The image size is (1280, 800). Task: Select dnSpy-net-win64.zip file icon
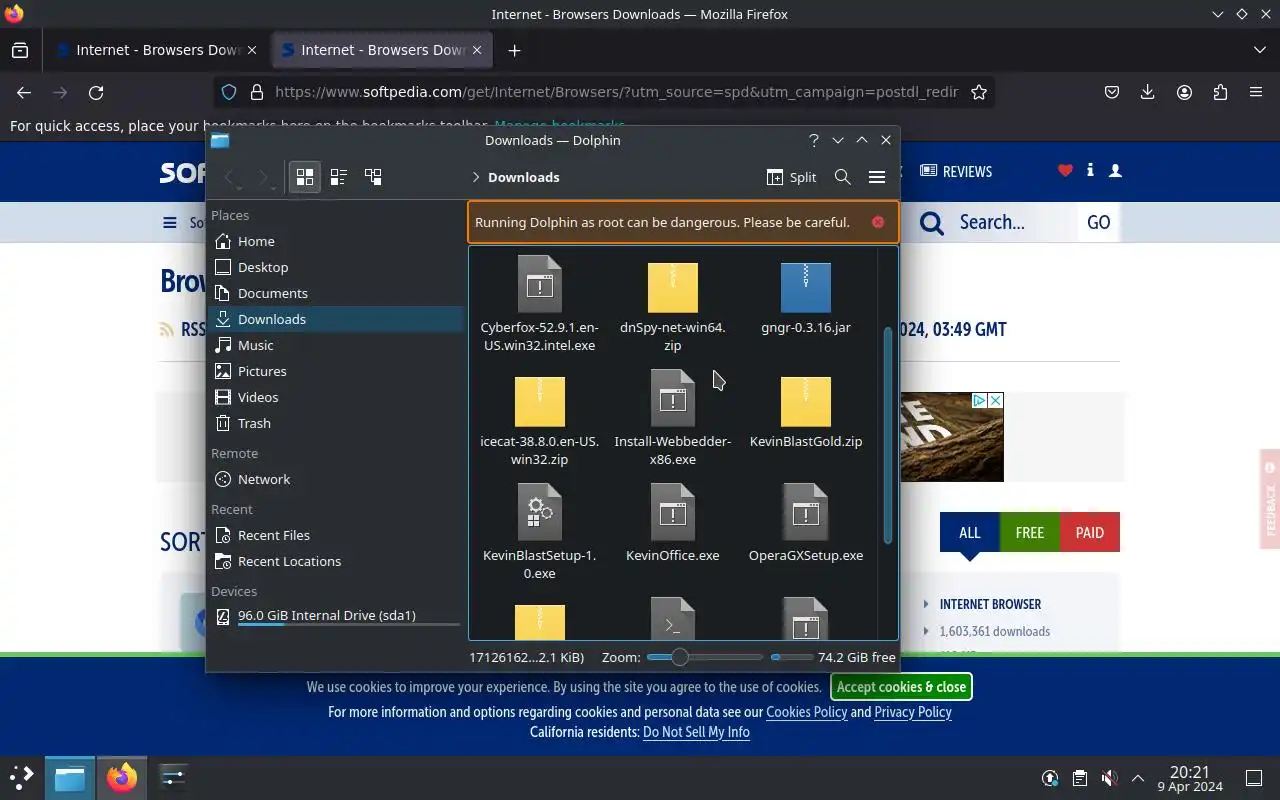tap(673, 287)
